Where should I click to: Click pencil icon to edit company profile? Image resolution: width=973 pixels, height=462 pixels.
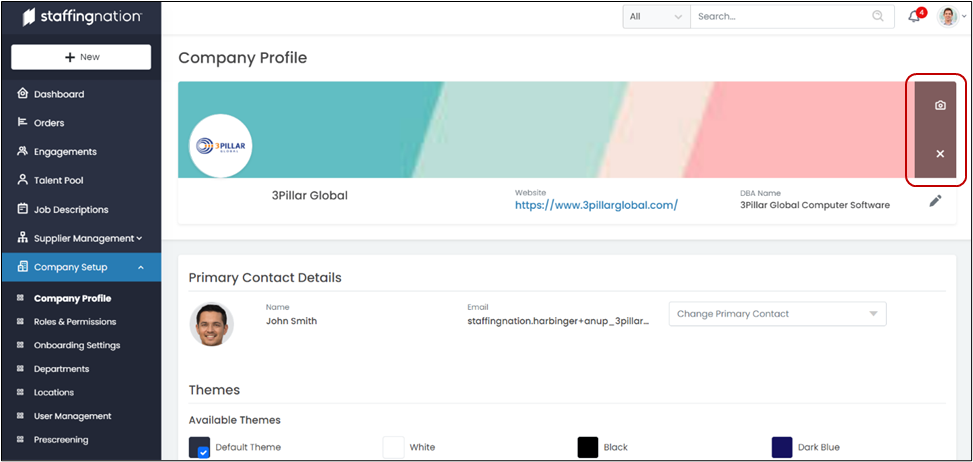935,201
